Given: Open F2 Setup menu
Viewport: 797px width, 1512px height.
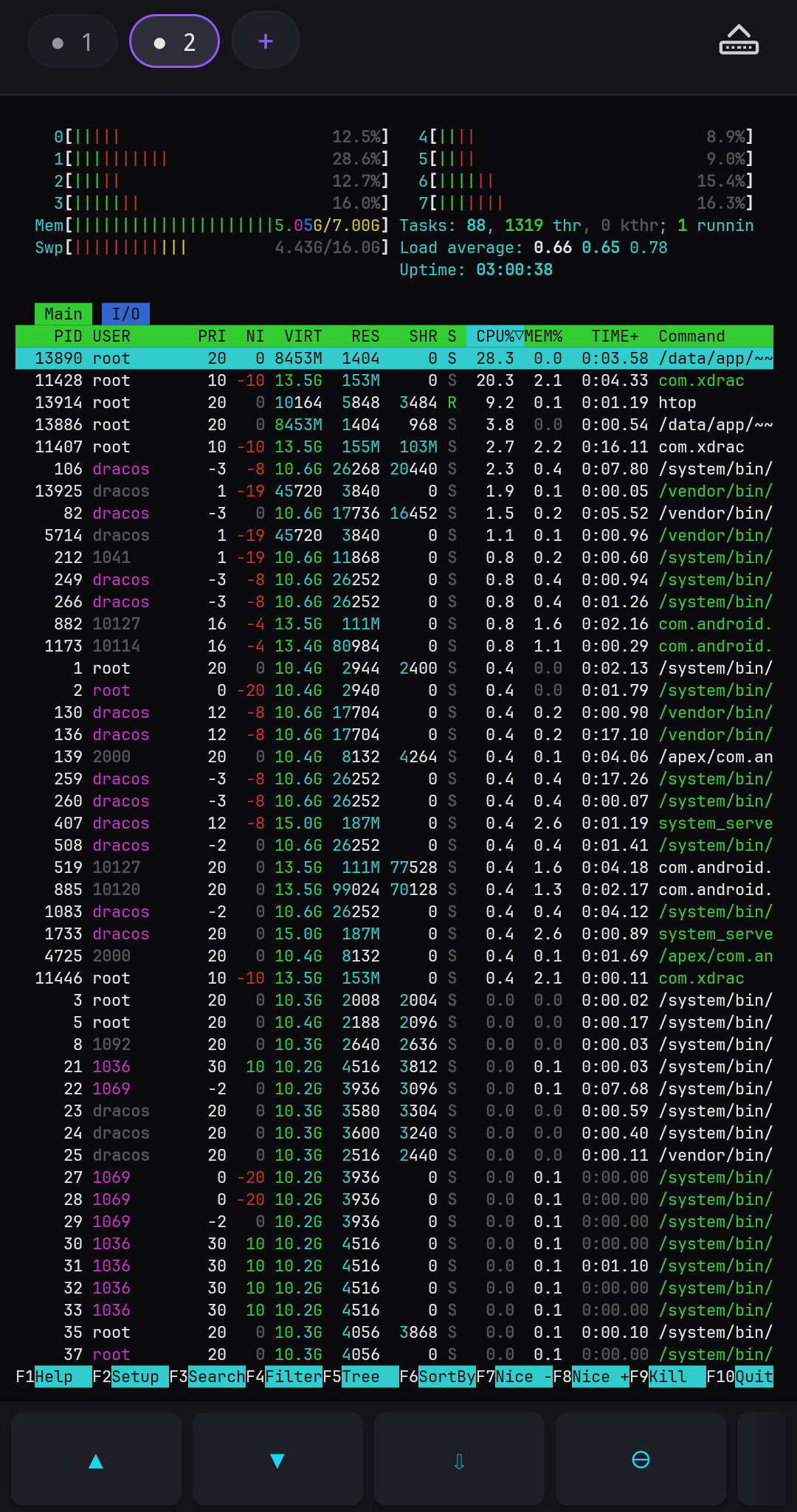Looking at the screenshot, I should 131,1376.
